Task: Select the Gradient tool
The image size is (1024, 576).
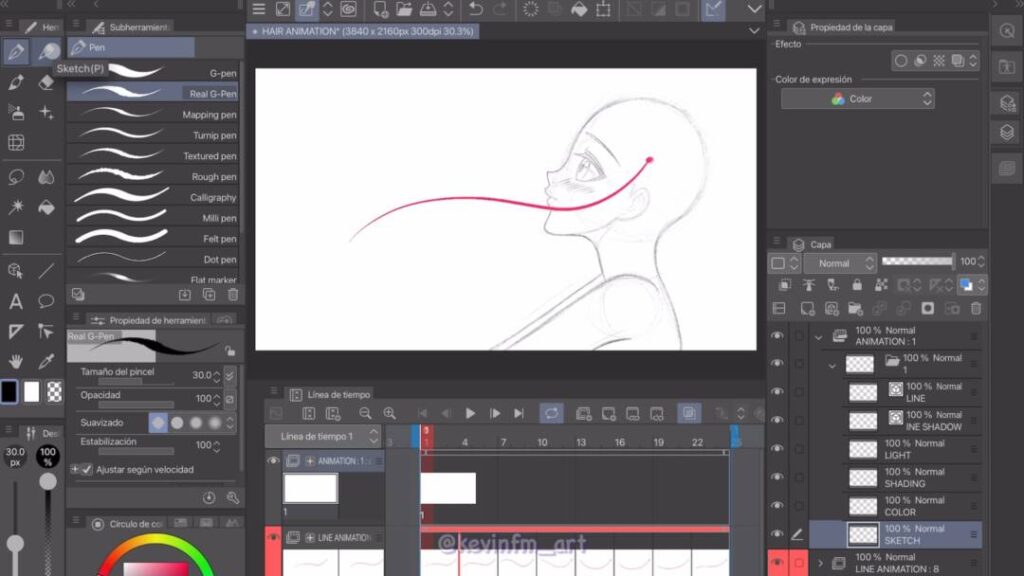Action: [x=16, y=237]
